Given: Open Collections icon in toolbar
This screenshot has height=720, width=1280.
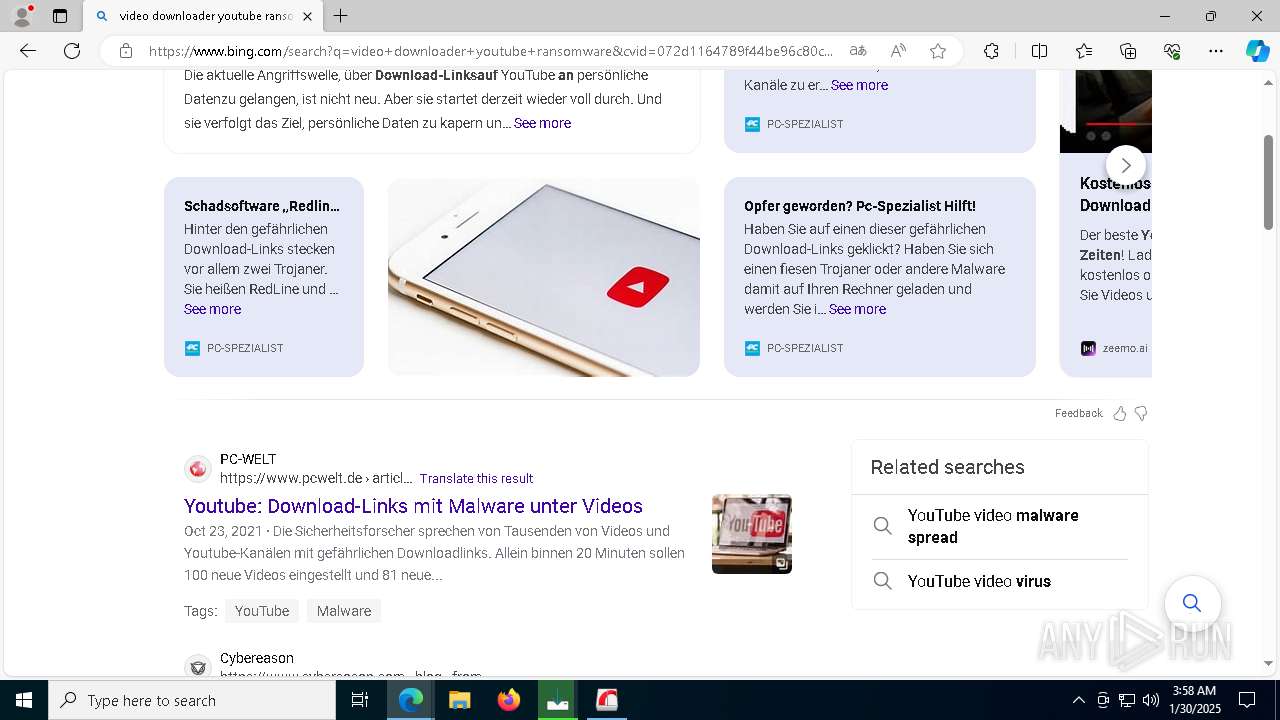Looking at the screenshot, I should [1128, 51].
